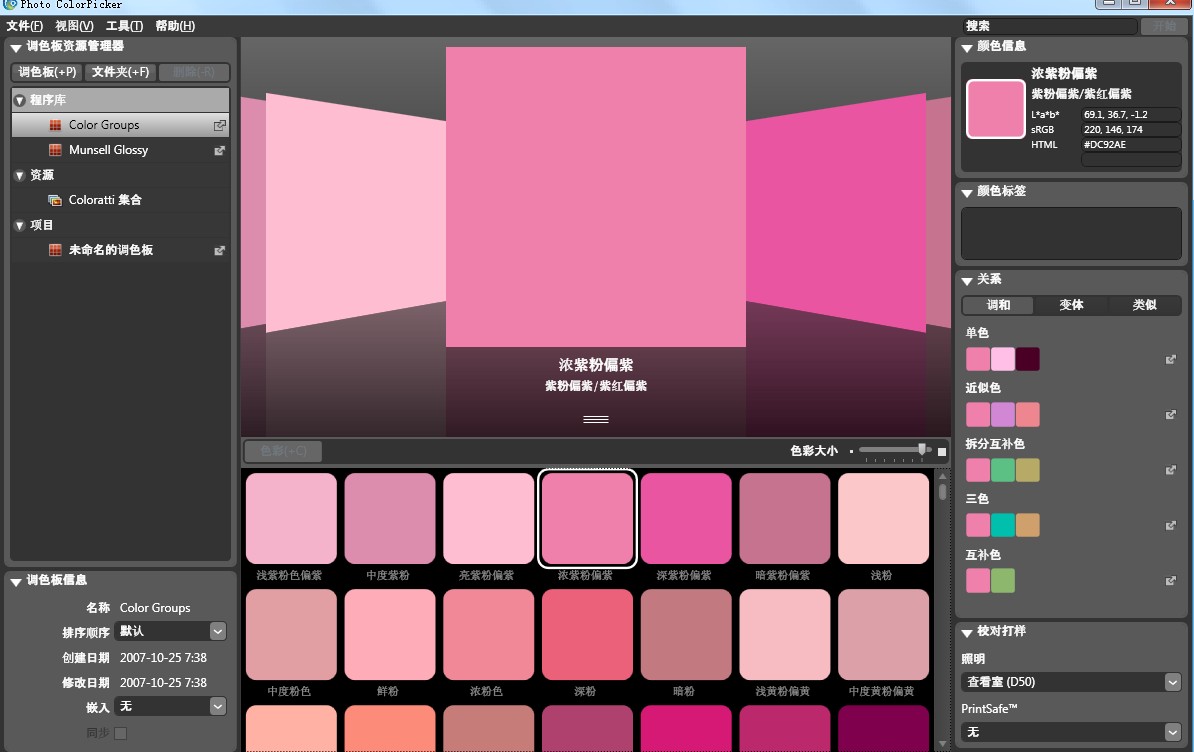Image resolution: width=1194 pixels, height=752 pixels.
Task: Click the 色彩(+C) button
Action: [283, 451]
